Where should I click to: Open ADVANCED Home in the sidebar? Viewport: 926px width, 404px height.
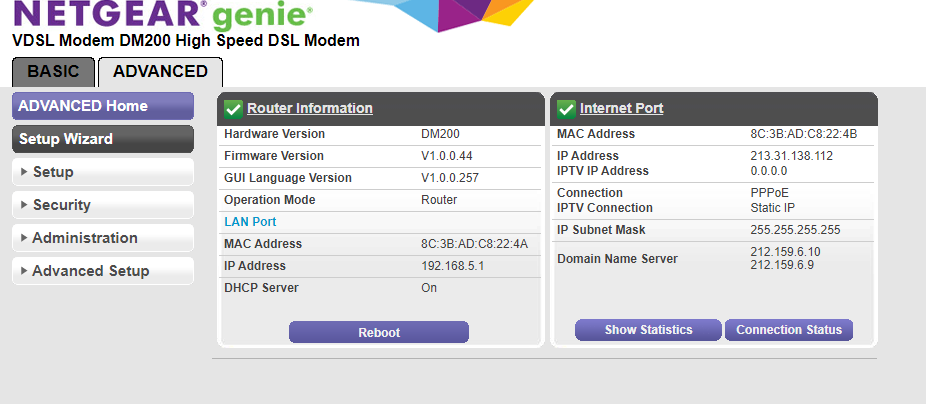103,106
